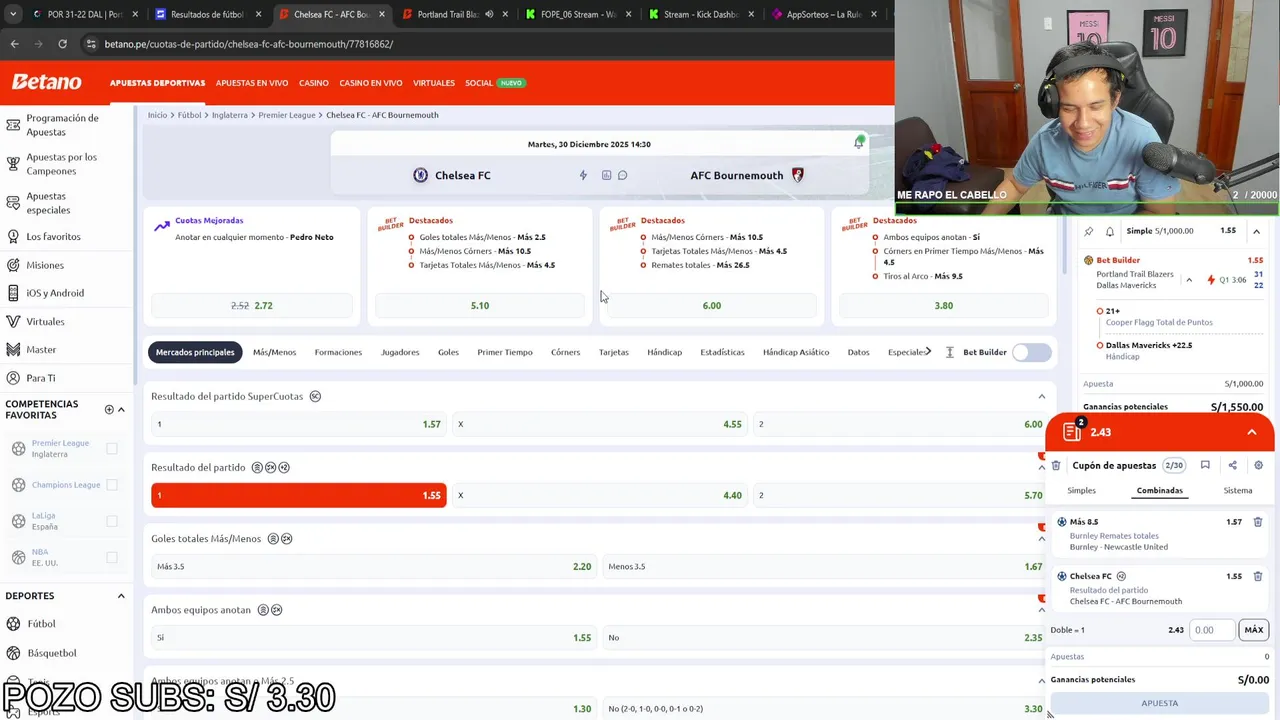Screen dimensions: 1280x720
Task: Open Los favoritos ribbon icon
Action: pos(13,237)
